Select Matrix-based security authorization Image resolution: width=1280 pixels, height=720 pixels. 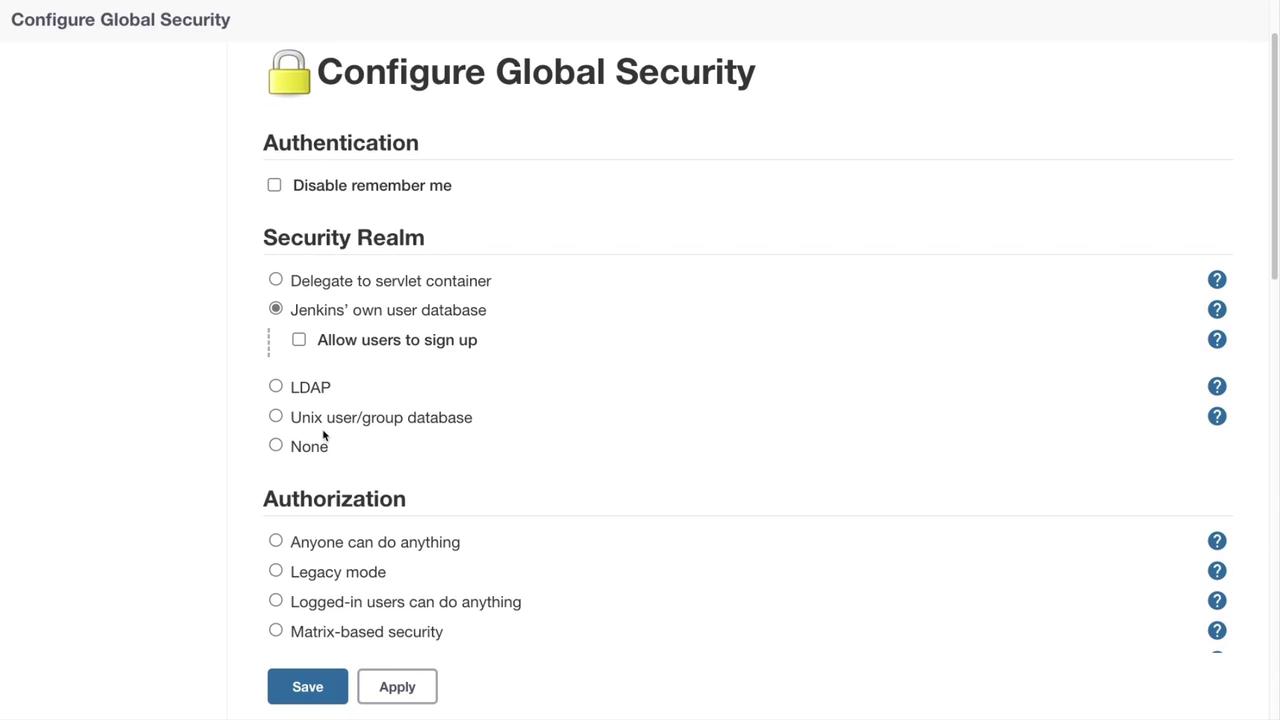pyautogui.click(x=276, y=630)
